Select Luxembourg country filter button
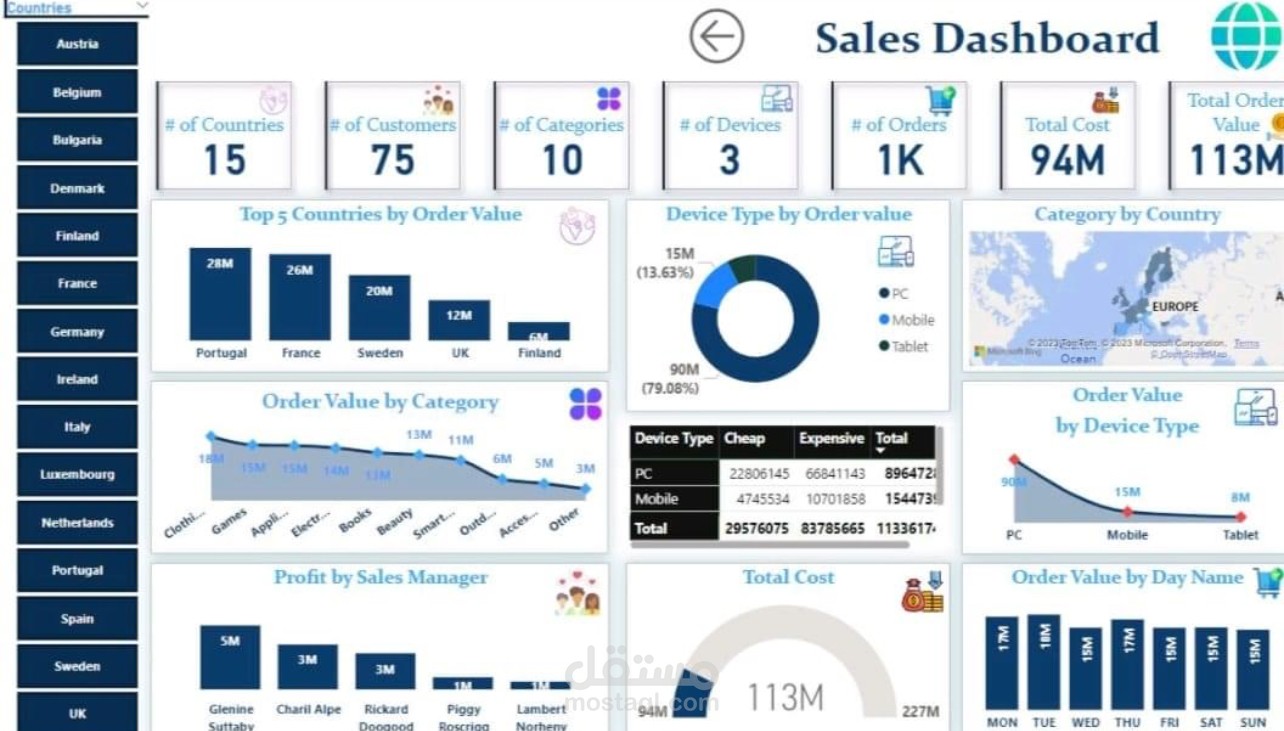 77,474
